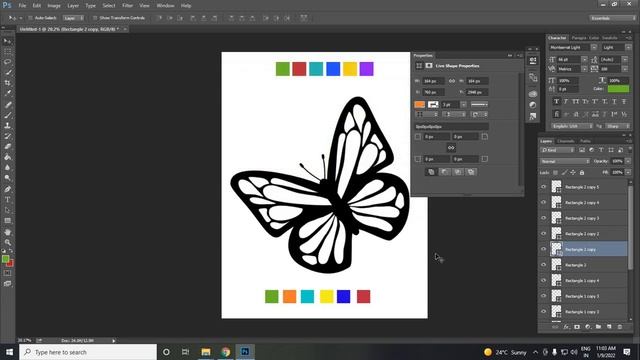Enable the Auto-Select checkbox
Viewport: 640px width, 360px height.
tap(30, 18)
